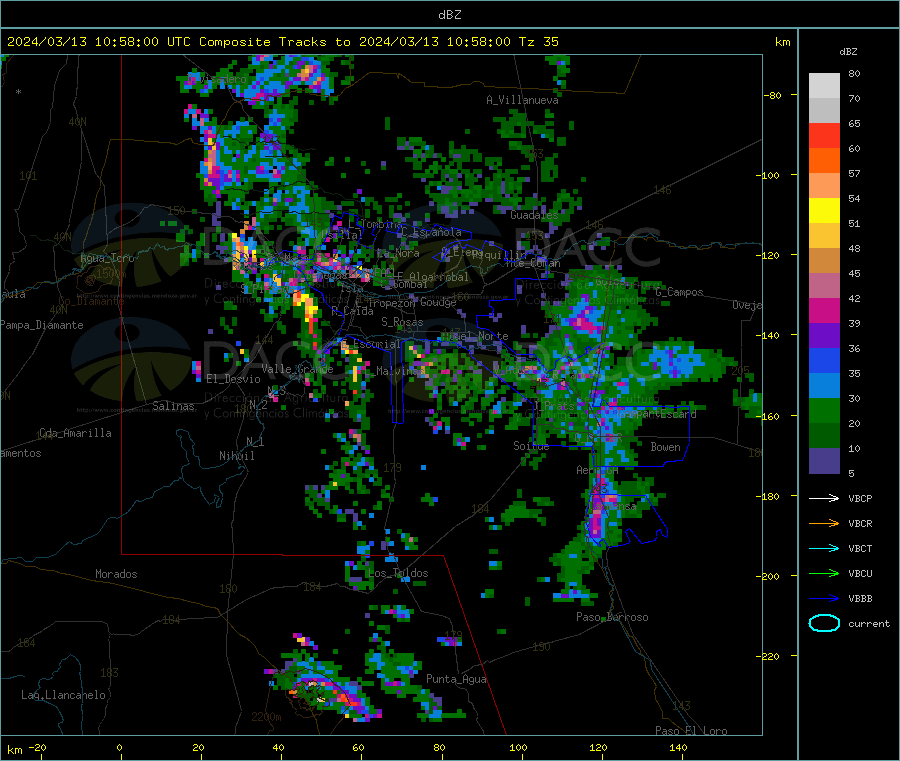The width and height of the screenshot is (900, 761).
Task: Click the '60' tick on the horizontal axis
Action: tap(358, 747)
